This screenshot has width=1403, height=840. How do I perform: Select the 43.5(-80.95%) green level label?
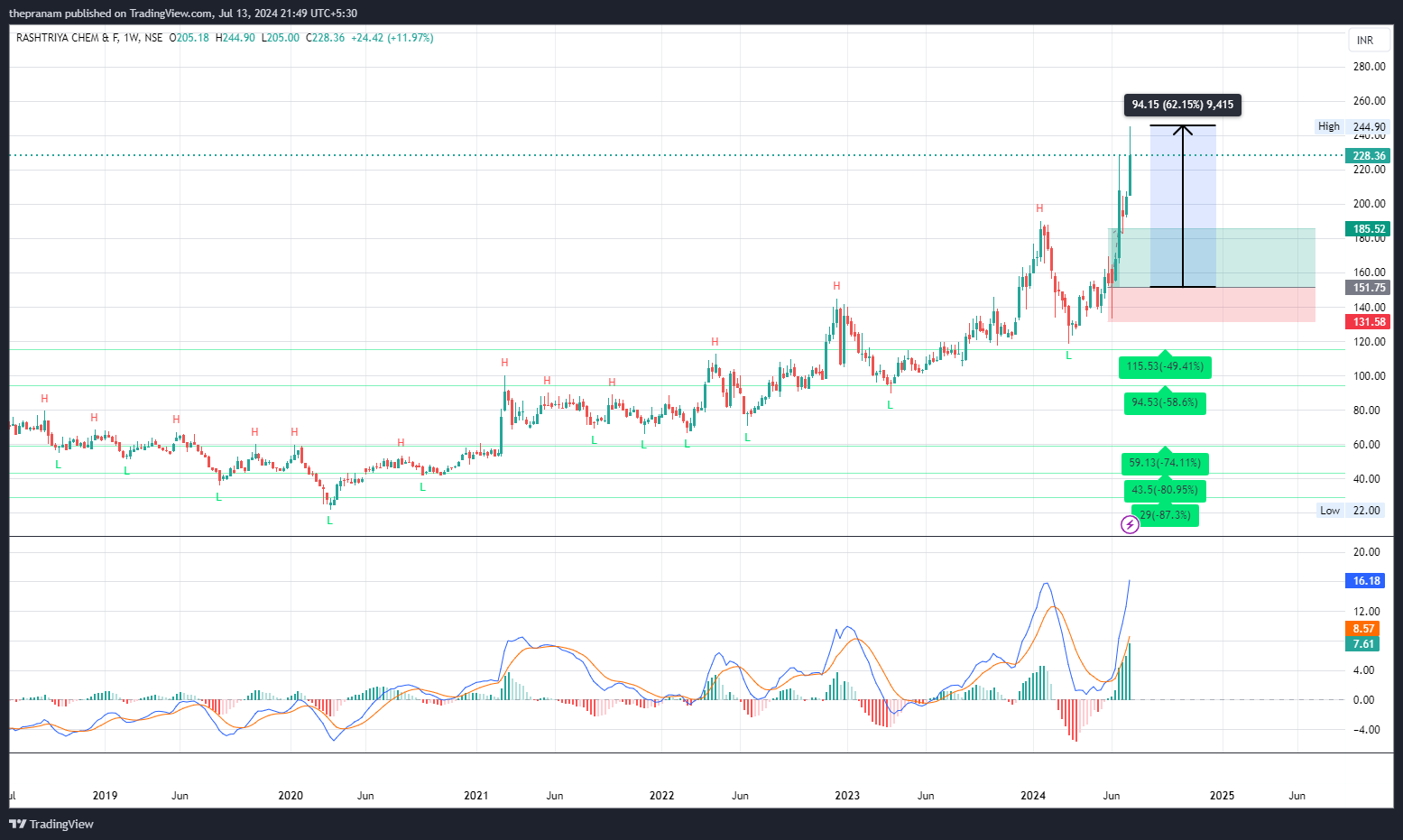[1165, 490]
